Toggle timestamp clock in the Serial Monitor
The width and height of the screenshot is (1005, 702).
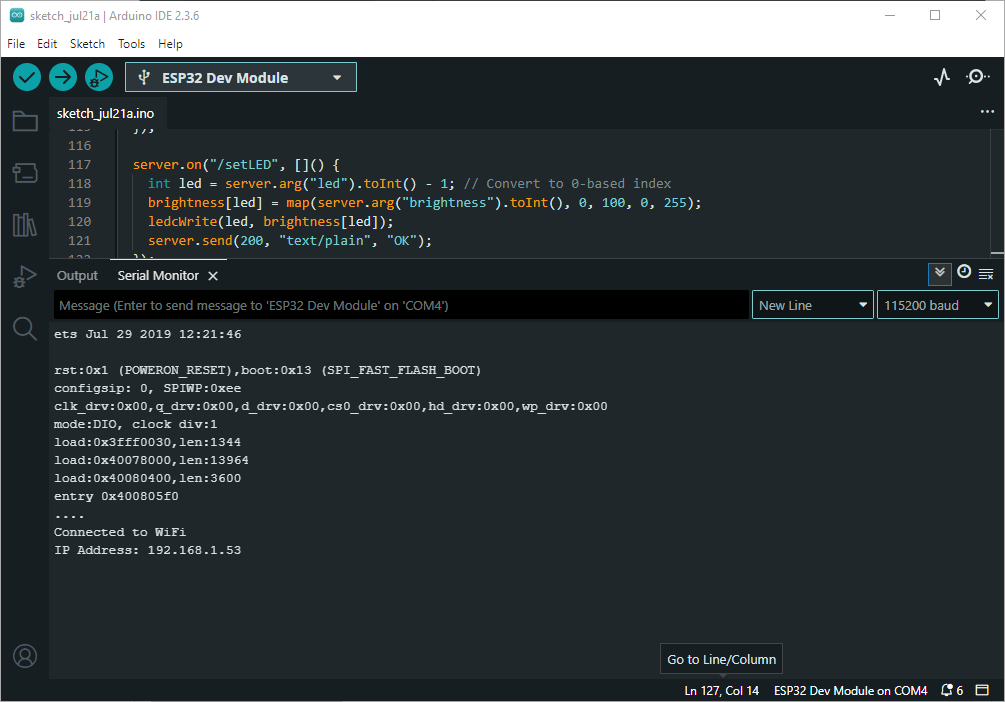point(964,272)
